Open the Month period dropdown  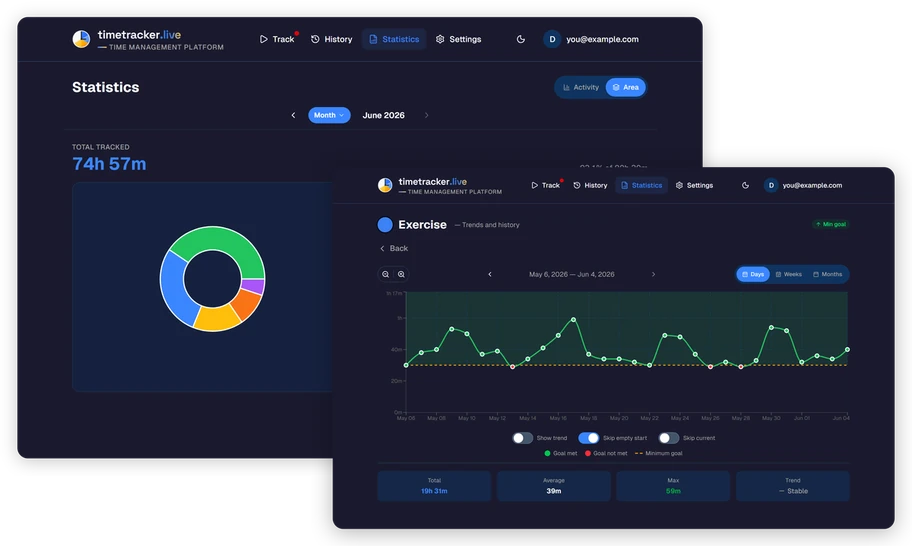pos(329,115)
